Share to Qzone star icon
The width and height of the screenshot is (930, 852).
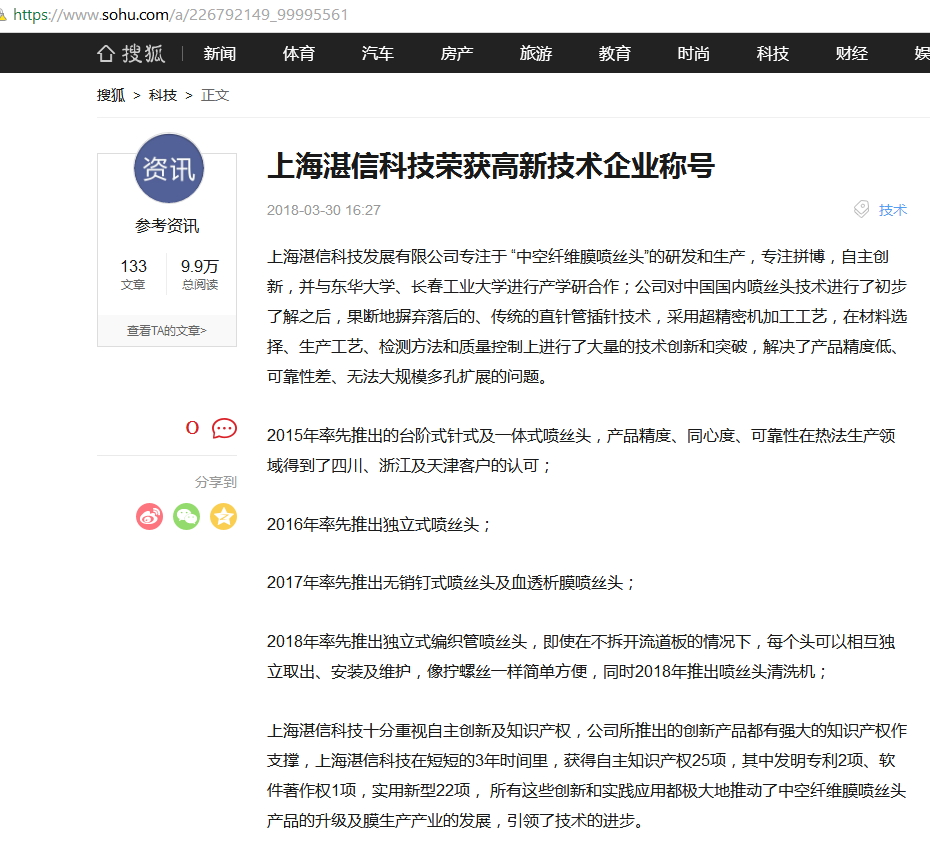click(223, 516)
